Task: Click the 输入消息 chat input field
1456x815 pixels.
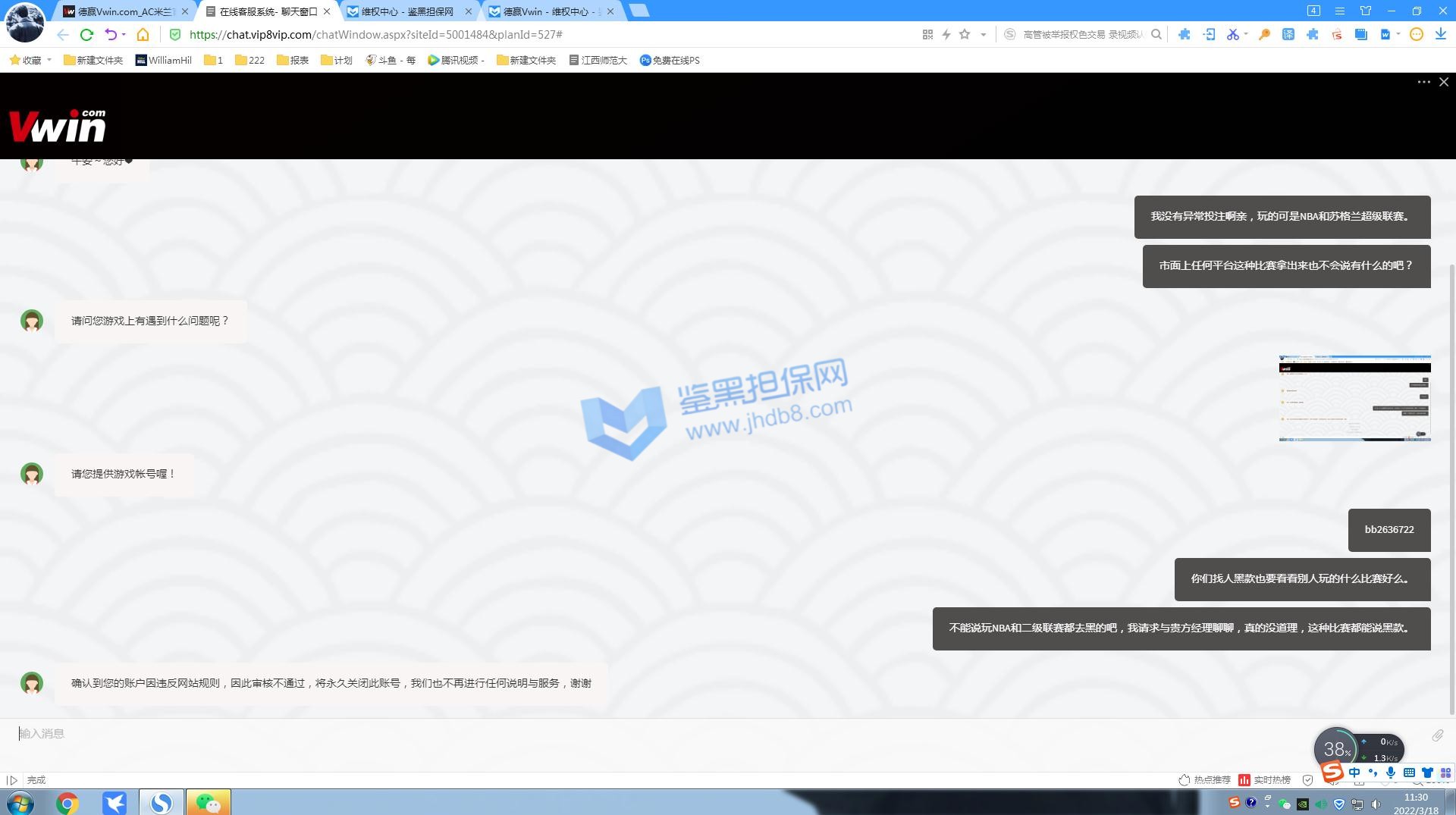Action: click(x=607, y=734)
